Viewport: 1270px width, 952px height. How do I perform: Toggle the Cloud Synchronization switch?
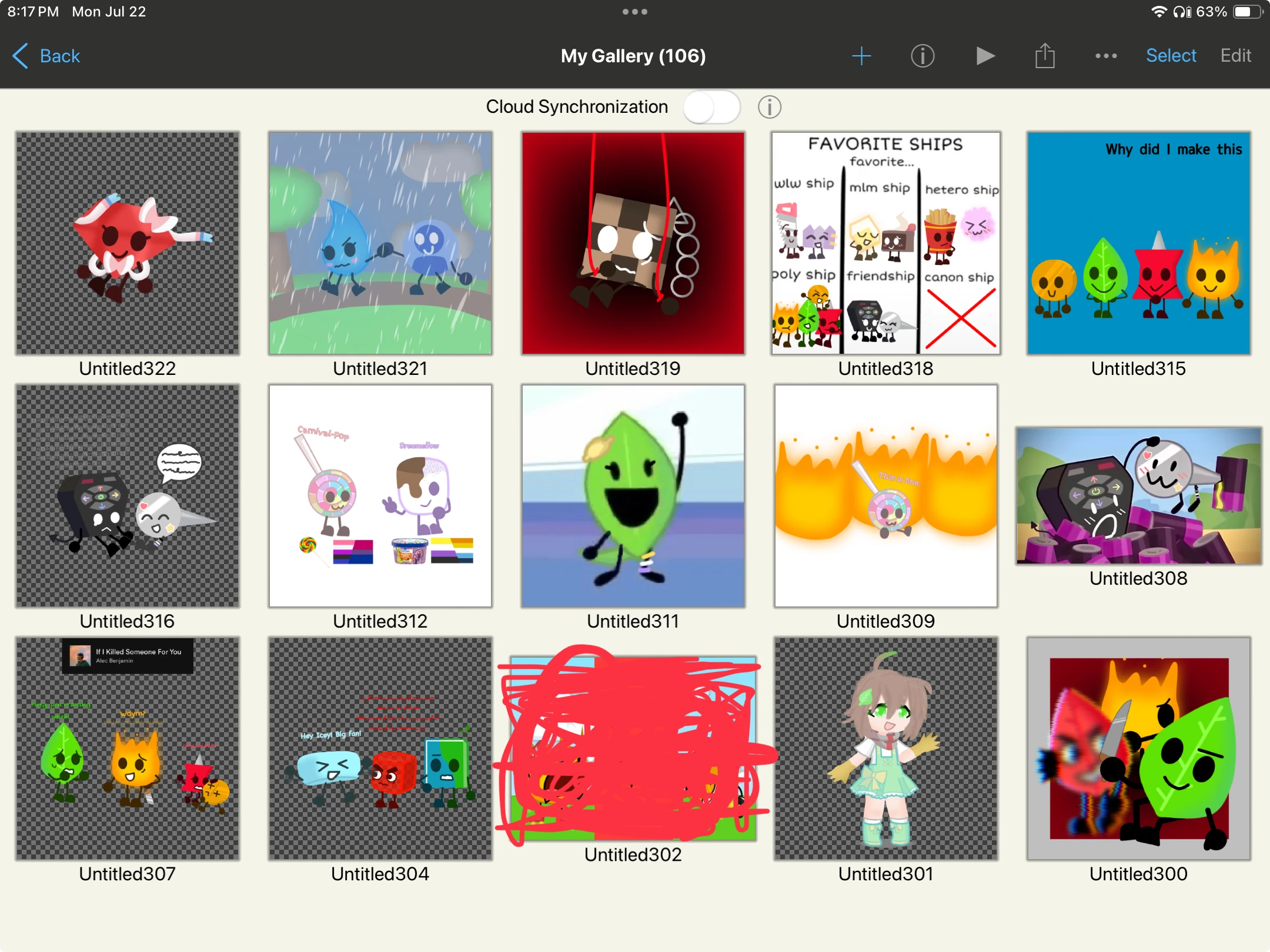(x=711, y=107)
